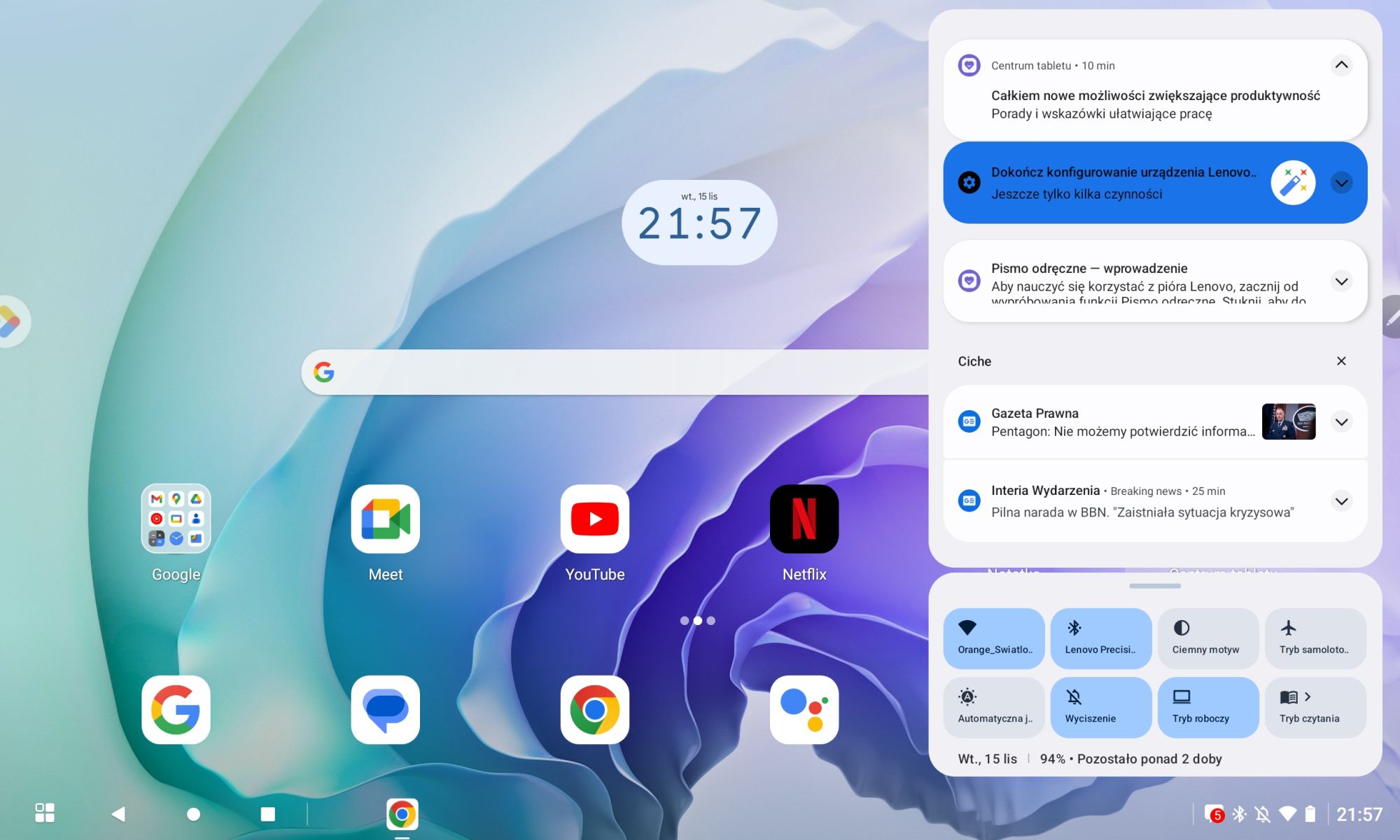Image resolution: width=1400 pixels, height=840 pixels.
Task: Open the Pismo odręczne — wprowadzenie notification
Action: [1155, 281]
